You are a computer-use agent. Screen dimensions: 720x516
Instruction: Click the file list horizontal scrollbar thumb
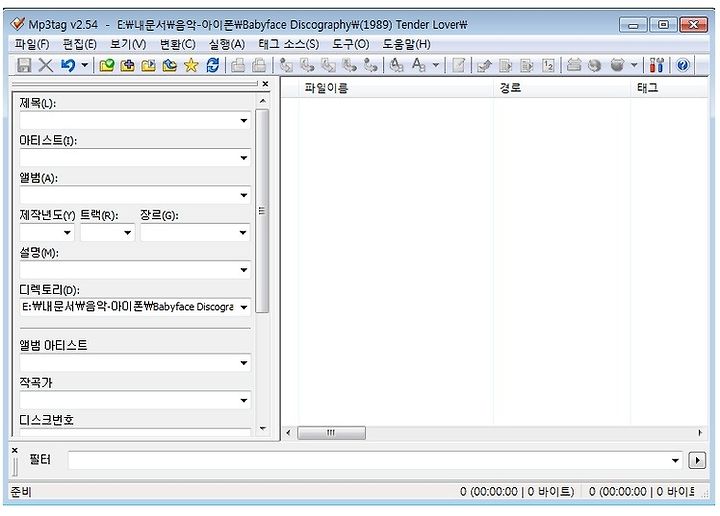(332, 432)
